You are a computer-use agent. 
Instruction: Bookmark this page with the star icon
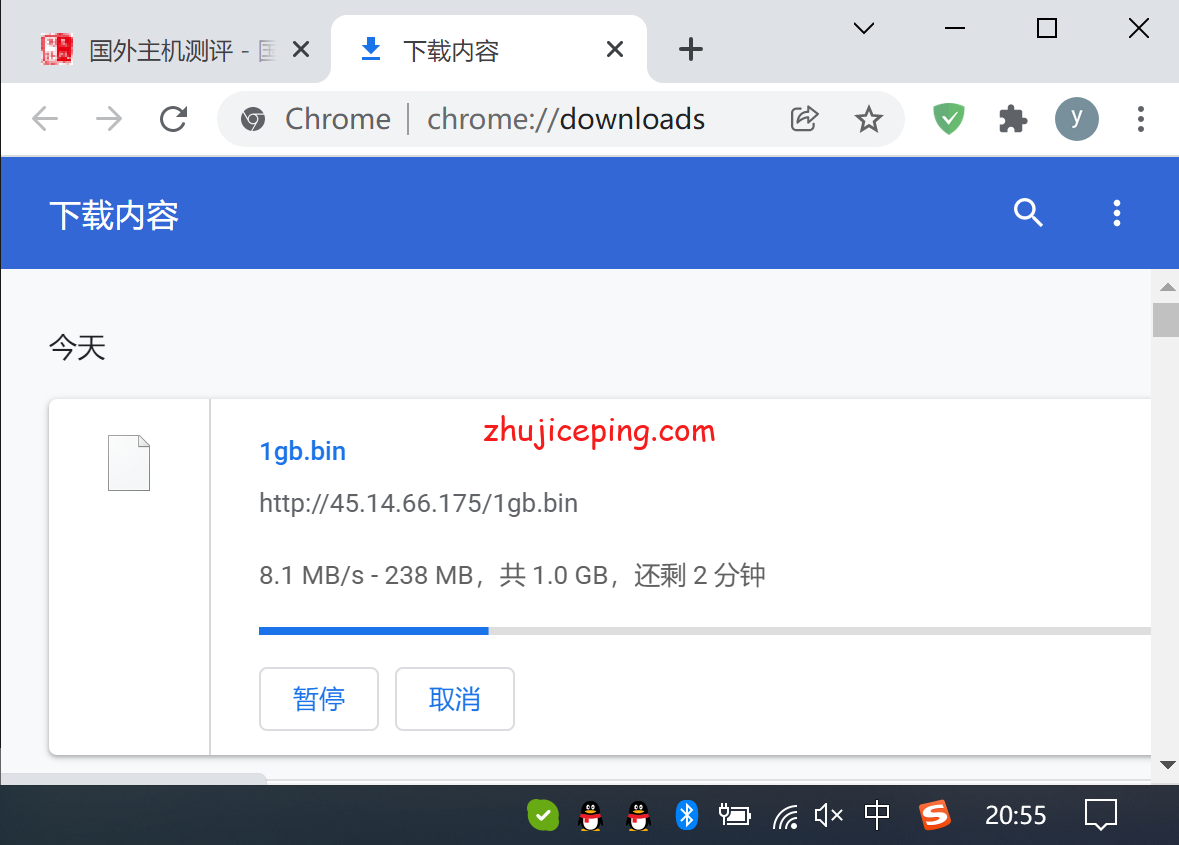coord(868,119)
